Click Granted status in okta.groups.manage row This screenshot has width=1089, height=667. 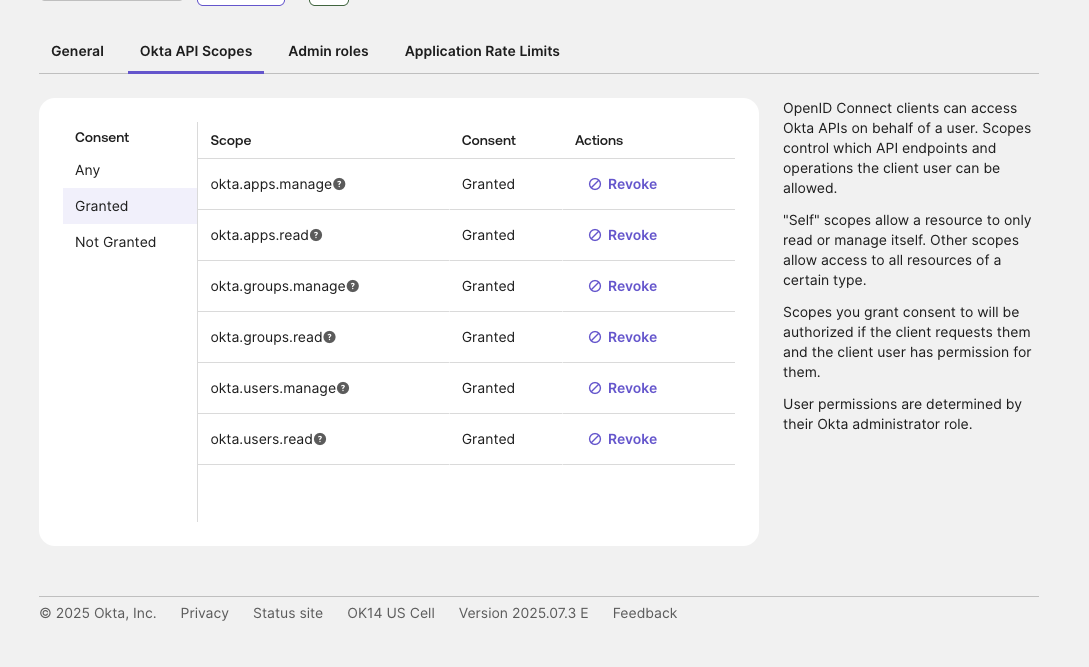(x=488, y=286)
